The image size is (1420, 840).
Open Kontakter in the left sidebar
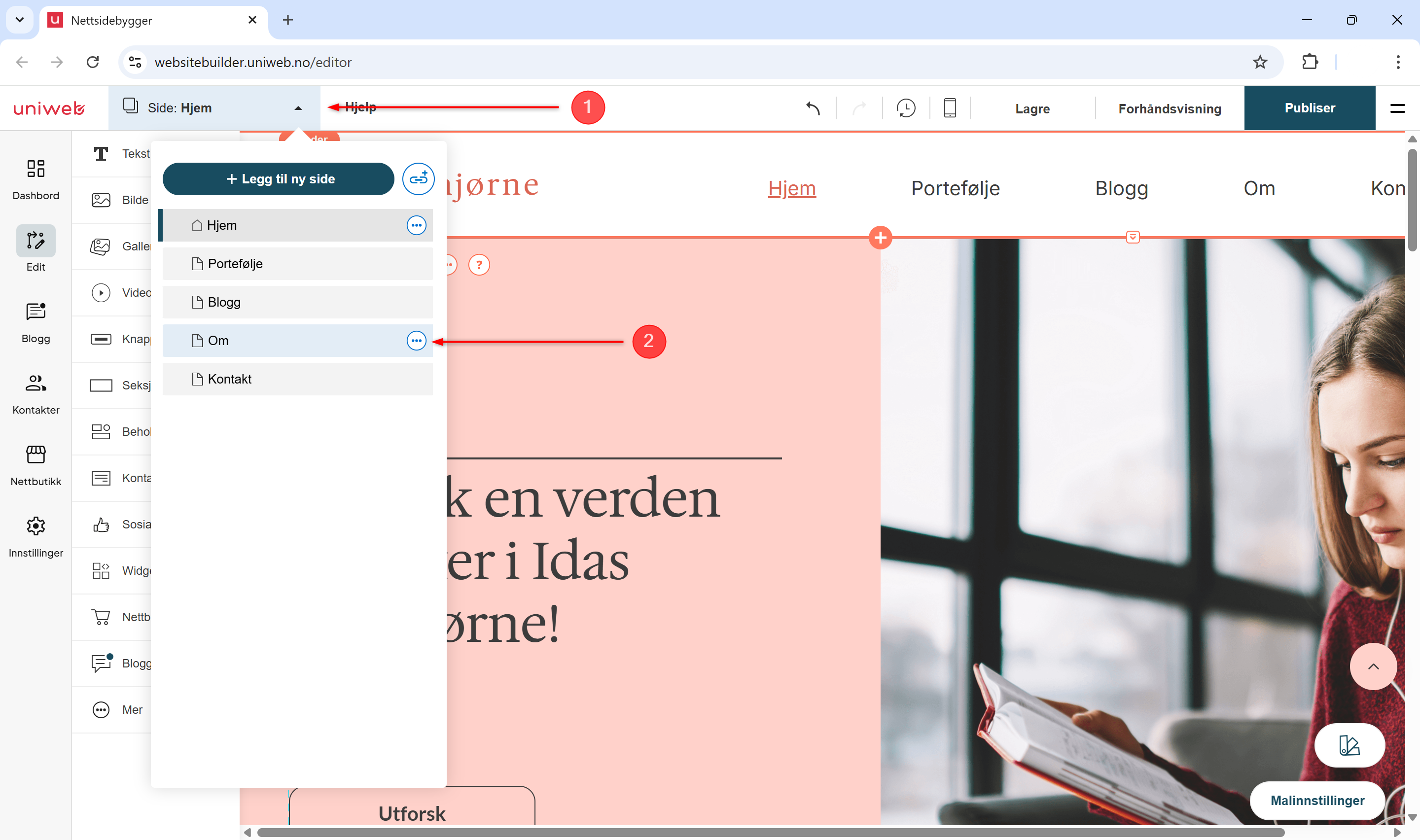pos(35,394)
